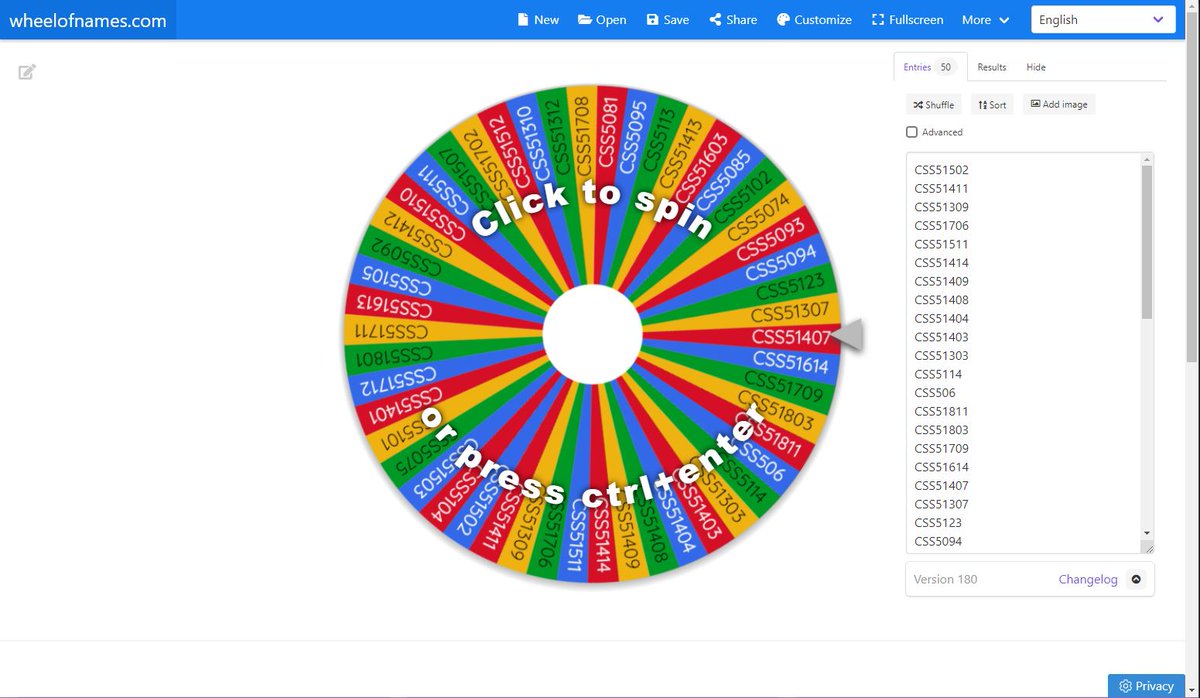Switch to Fullscreen mode

(907, 19)
